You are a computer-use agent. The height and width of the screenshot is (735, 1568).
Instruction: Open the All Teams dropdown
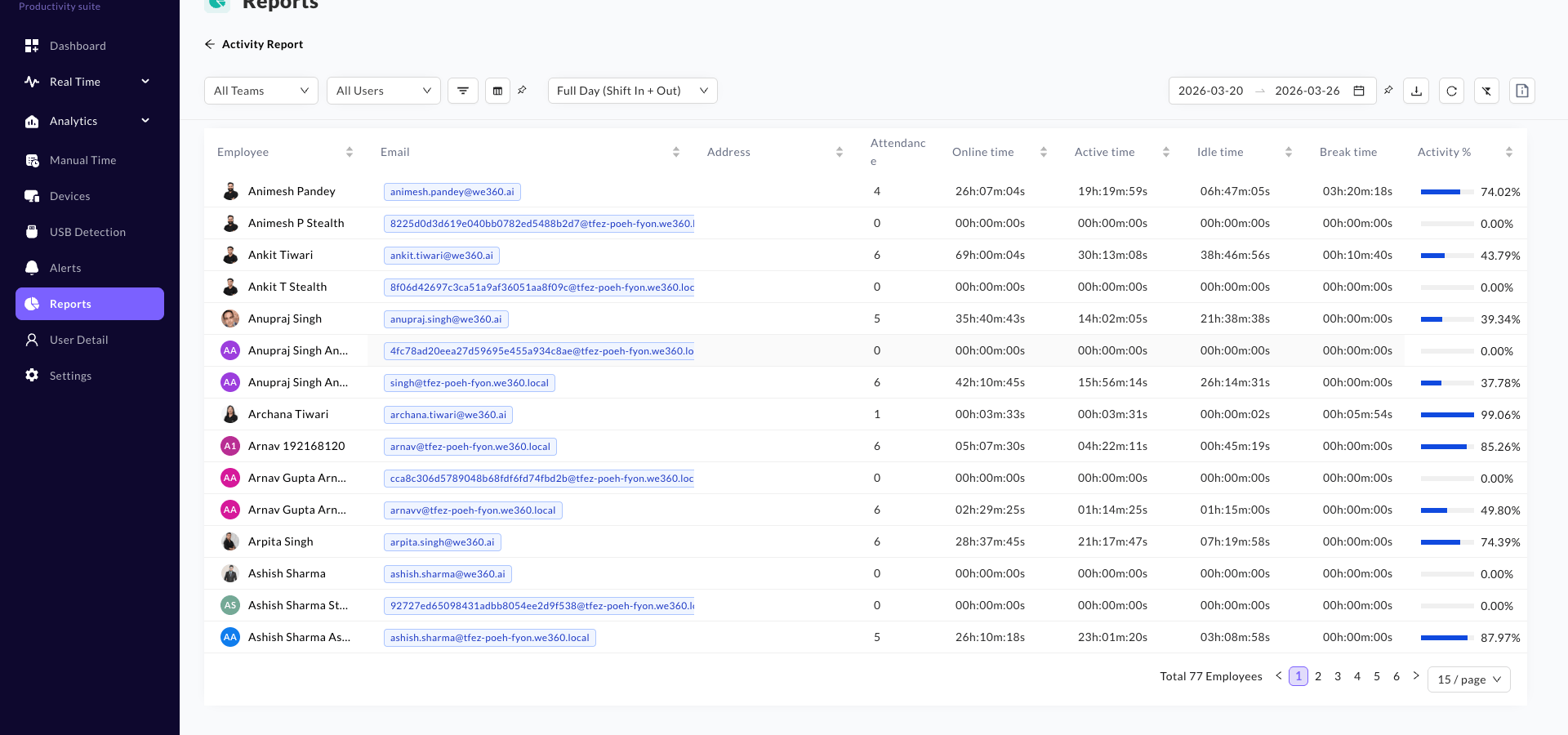261,91
